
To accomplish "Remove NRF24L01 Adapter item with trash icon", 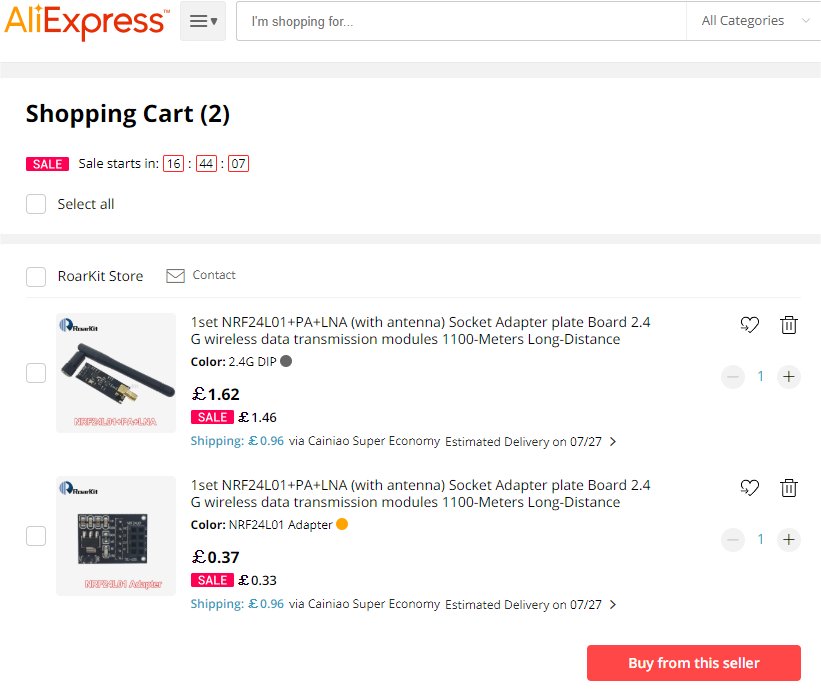I will 789,487.
